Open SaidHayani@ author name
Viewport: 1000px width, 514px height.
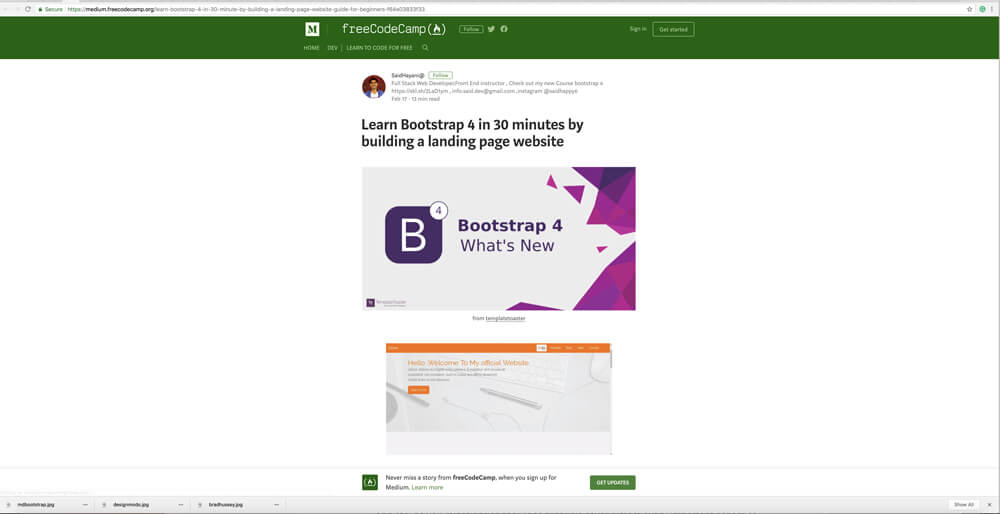click(x=408, y=75)
